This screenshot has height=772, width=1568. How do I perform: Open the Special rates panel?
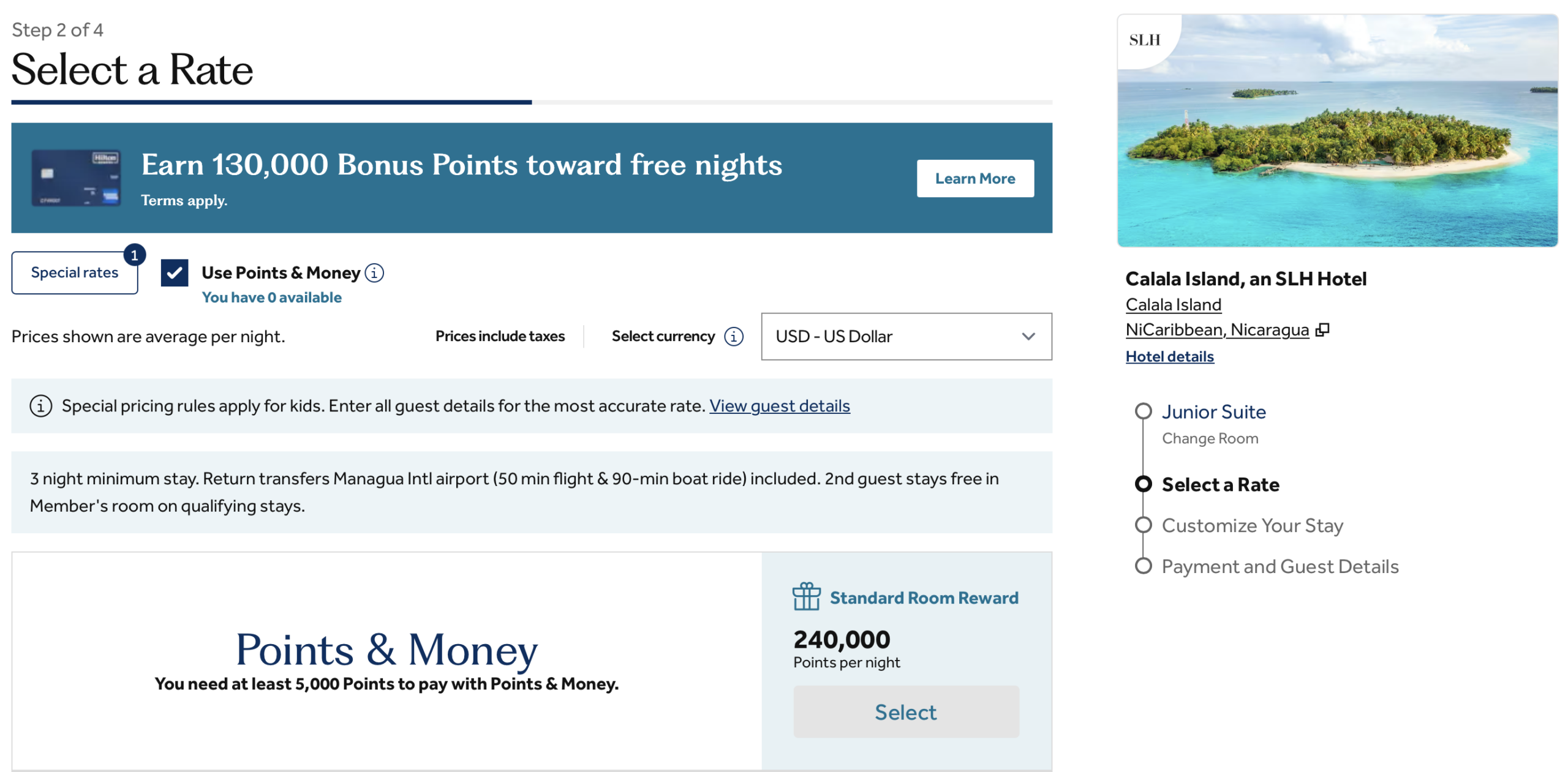73,272
